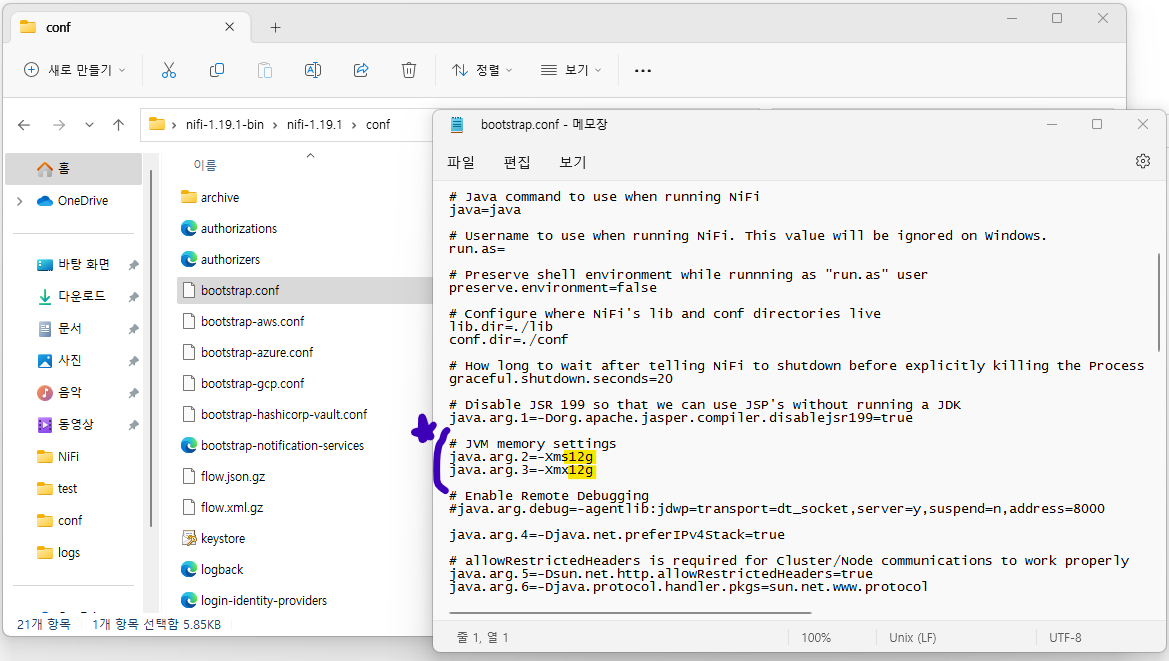Select bootstrap-gcp.conf file
Screen dimensions: 1169x661
(253, 384)
